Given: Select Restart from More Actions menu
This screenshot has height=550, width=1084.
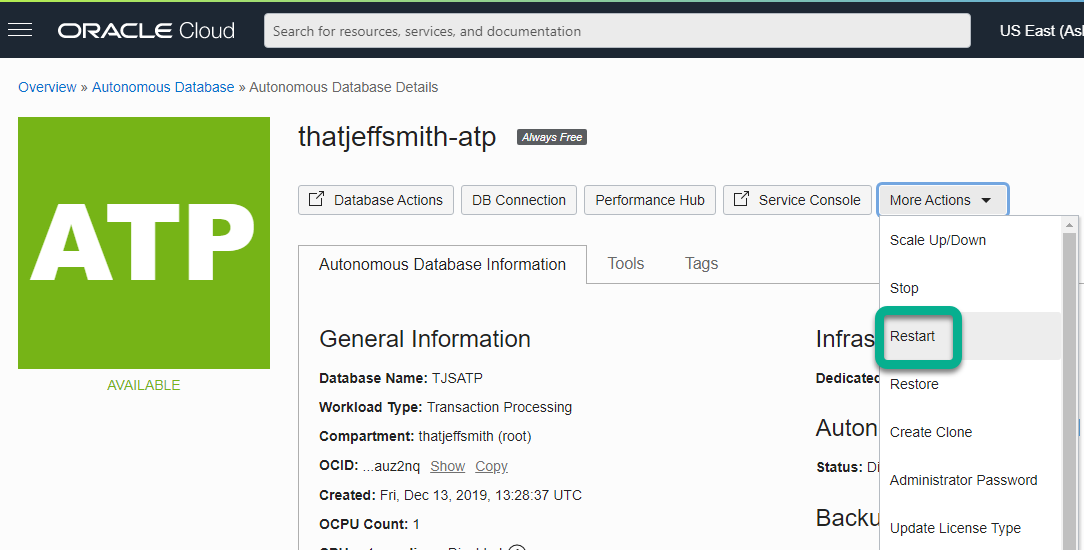Looking at the screenshot, I should 913,337.
